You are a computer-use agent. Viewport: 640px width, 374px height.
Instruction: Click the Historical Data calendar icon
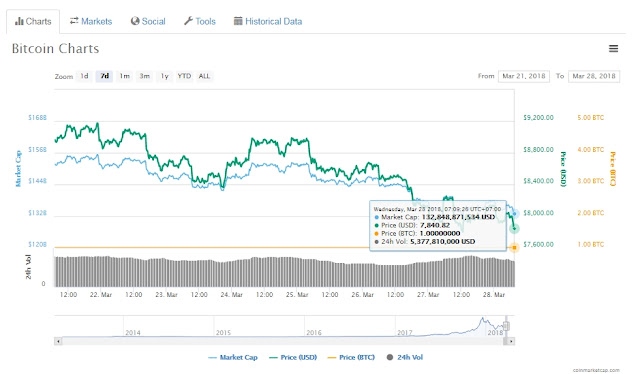click(x=238, y=21)
